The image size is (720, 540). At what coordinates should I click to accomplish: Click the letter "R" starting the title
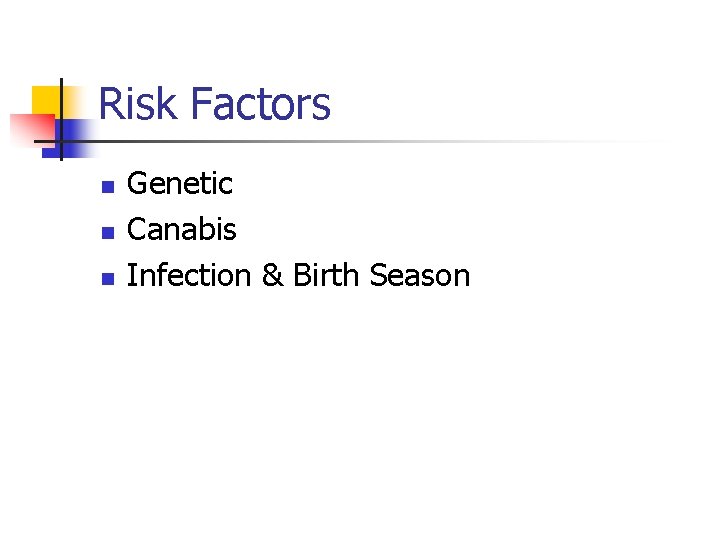110,104
